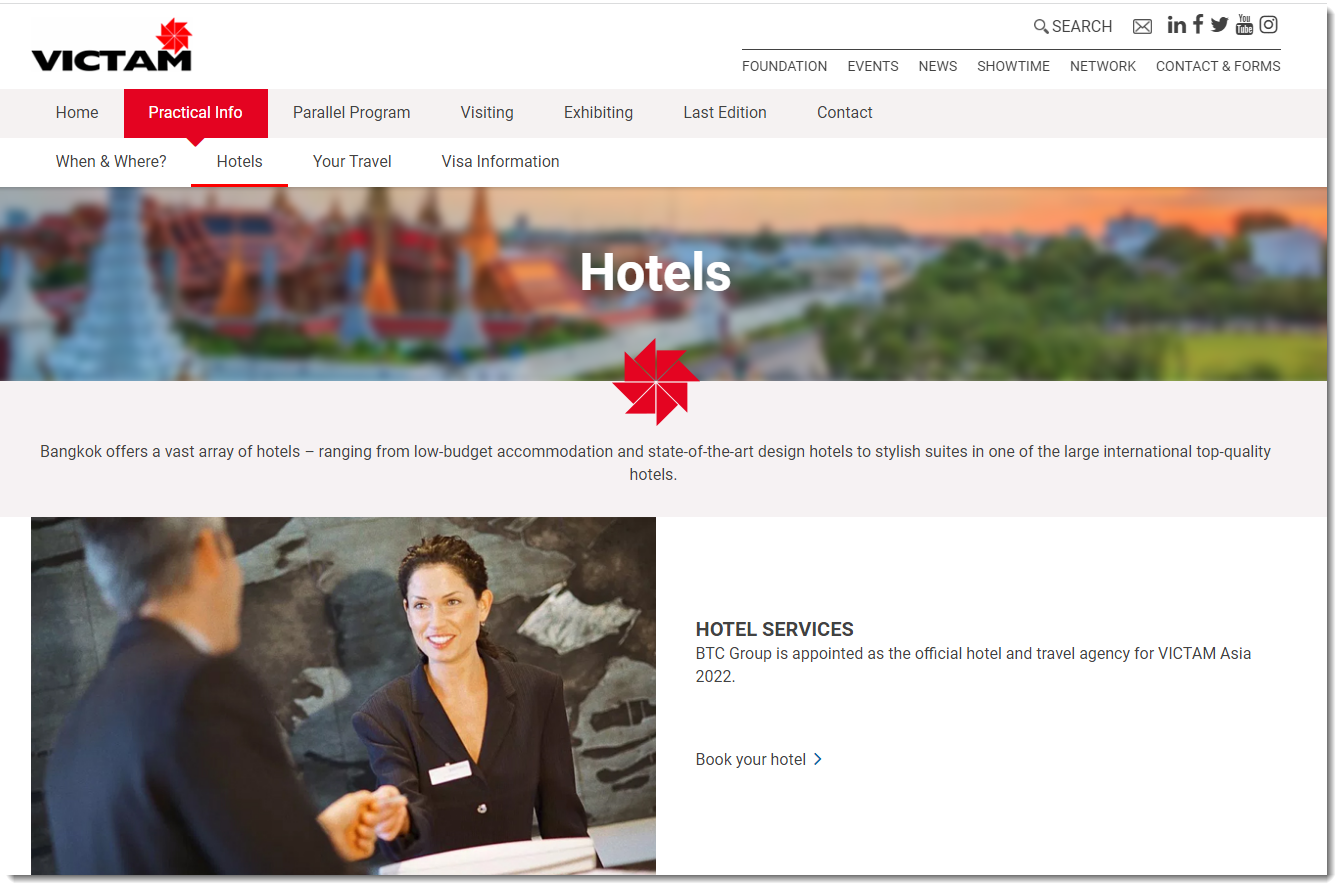Open the Exhibiting menu item
This screenshot has width=1342, height=890.
tap(598, 113)
